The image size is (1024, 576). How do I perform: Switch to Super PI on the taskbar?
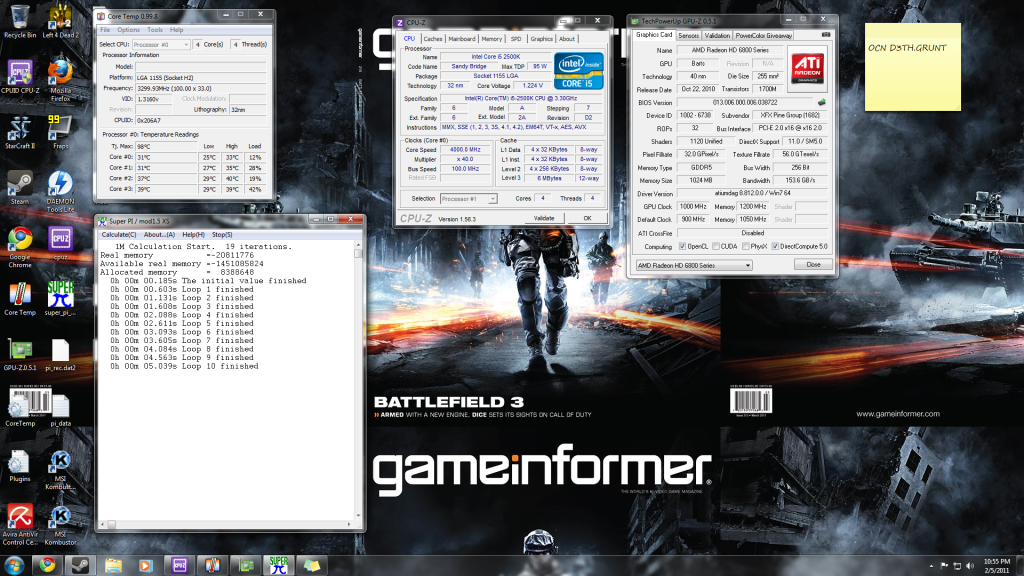point(278,565)
